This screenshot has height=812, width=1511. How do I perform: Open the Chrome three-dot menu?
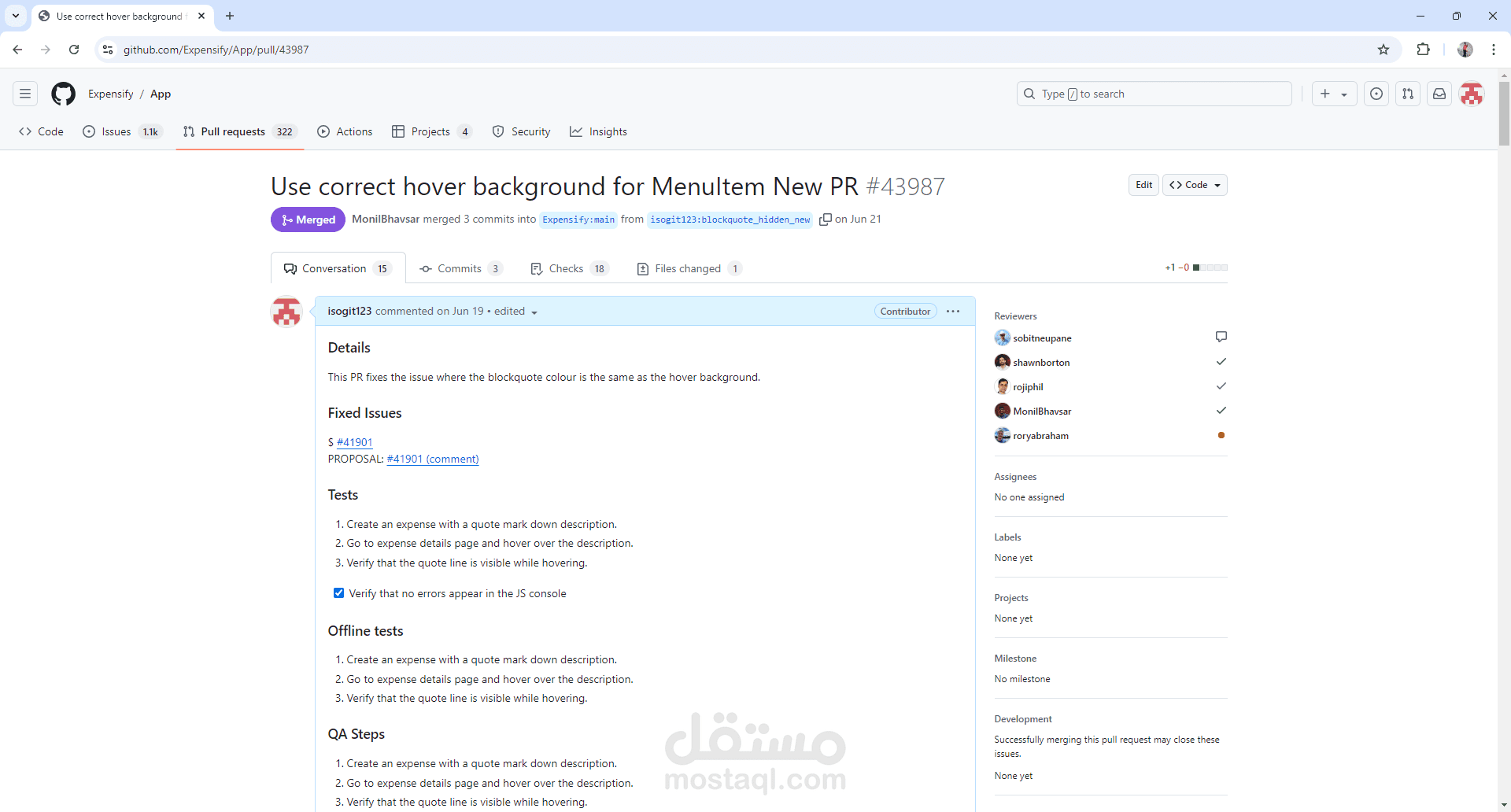(1494, 50)
